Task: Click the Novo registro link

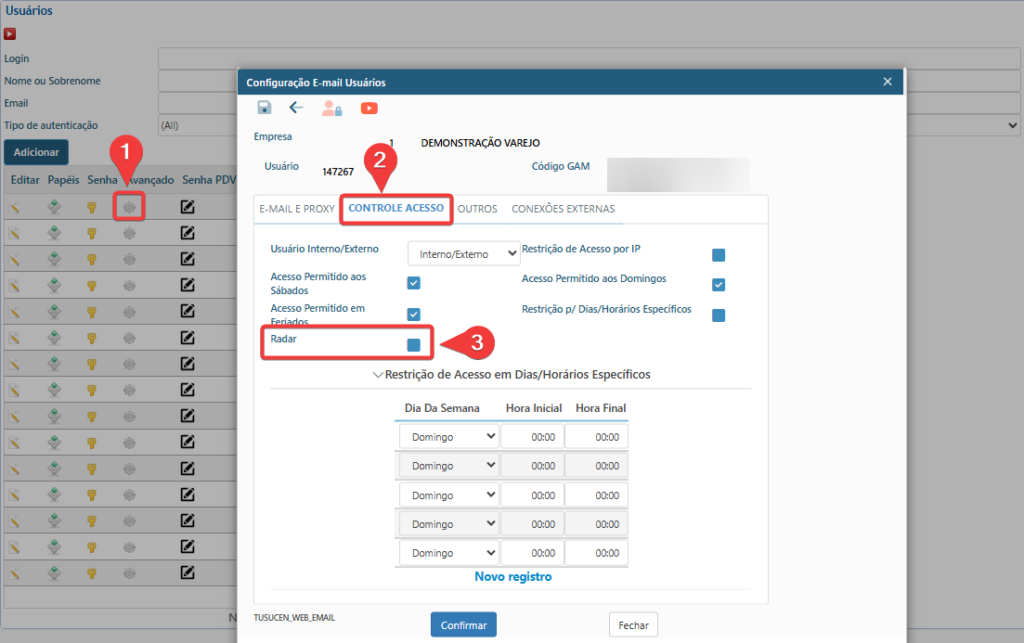Action: coord(512,577)
